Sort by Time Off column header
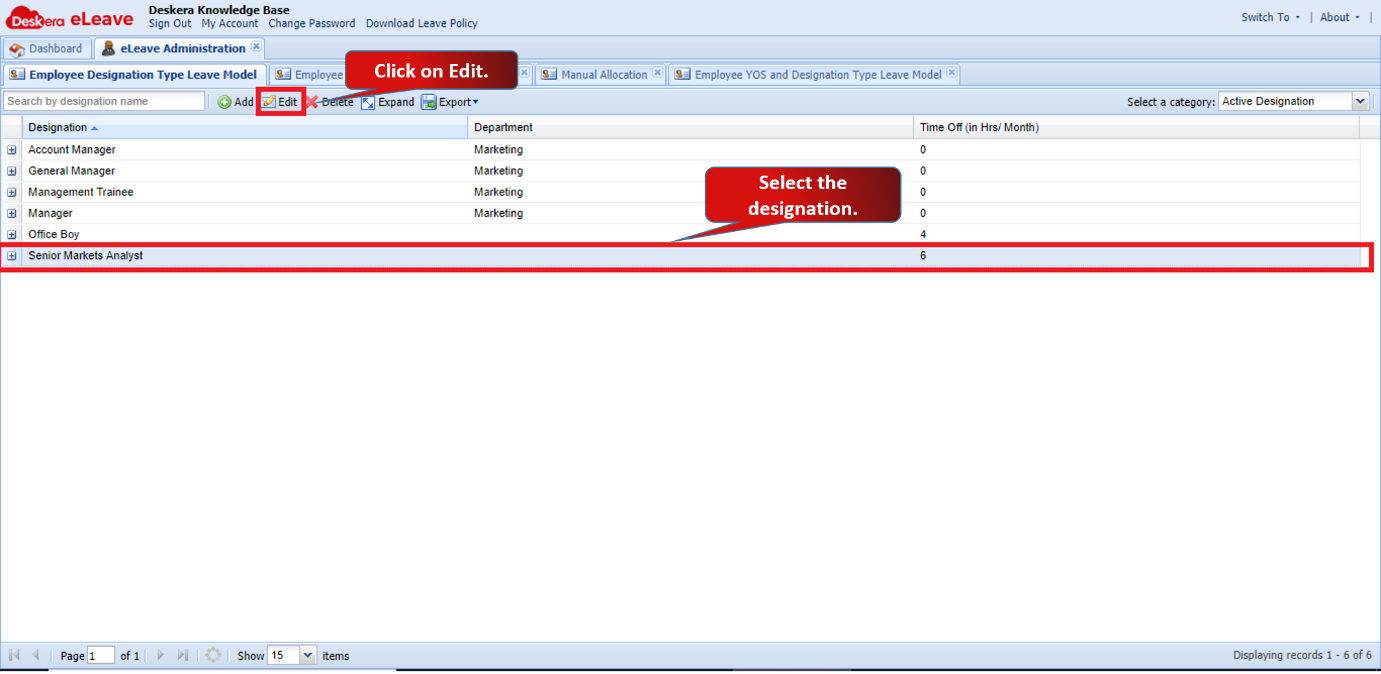The width and height of the screenshot is (1381, 674). tap(1136, 127)
